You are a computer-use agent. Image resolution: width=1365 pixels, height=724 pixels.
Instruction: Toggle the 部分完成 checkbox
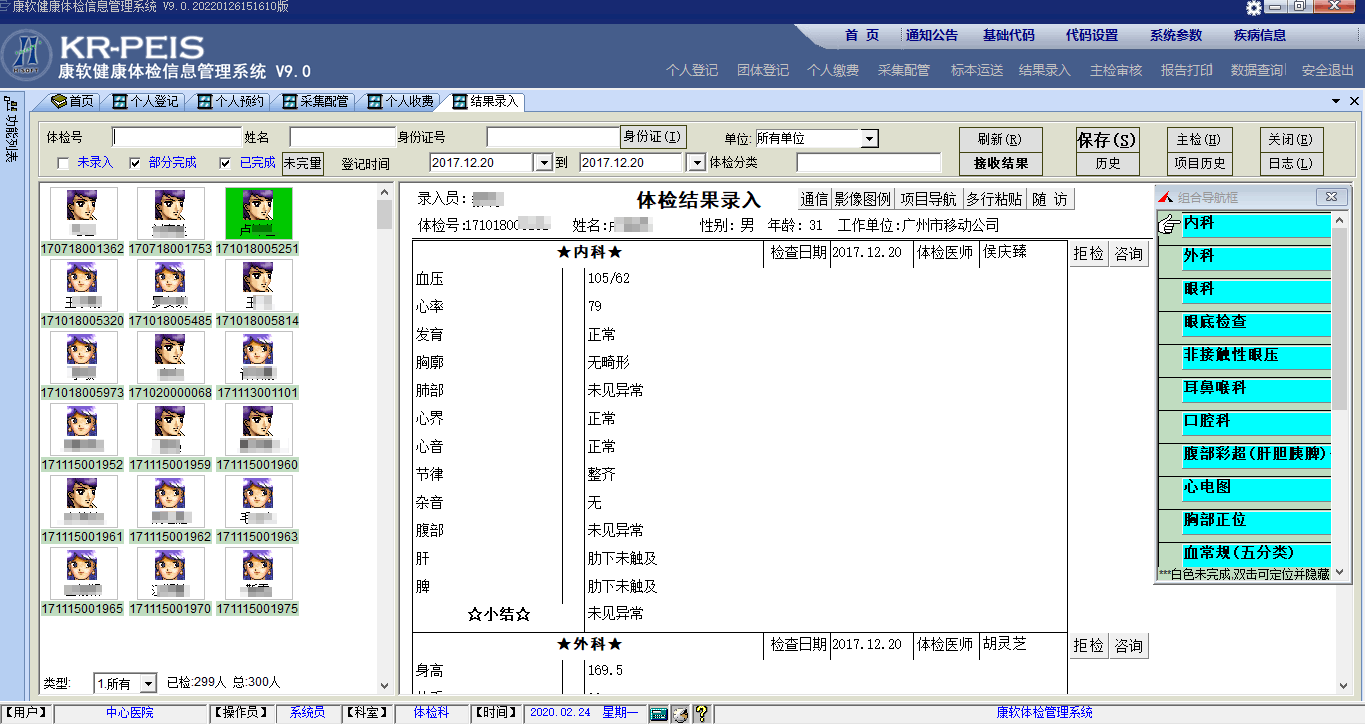pyautogui.click(x=135, y=163)
